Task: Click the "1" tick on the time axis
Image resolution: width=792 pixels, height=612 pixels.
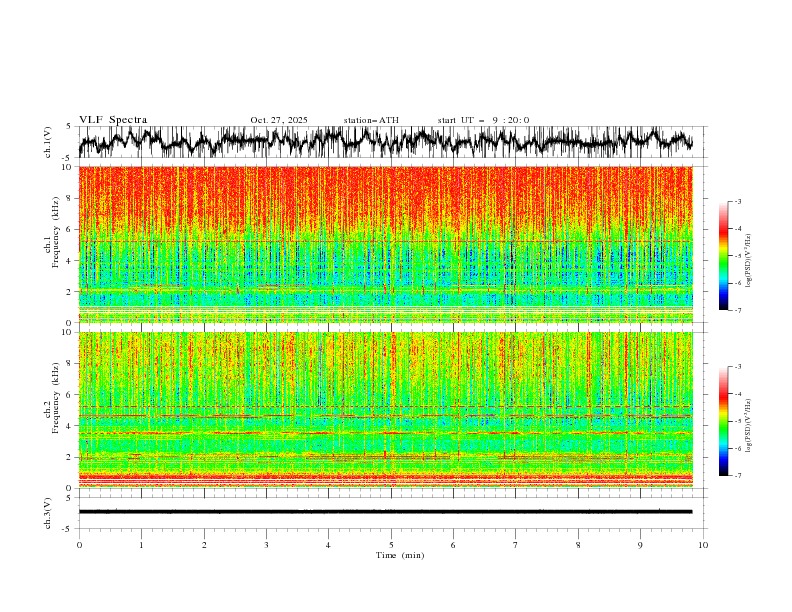Action: click(x=141, y=545)
